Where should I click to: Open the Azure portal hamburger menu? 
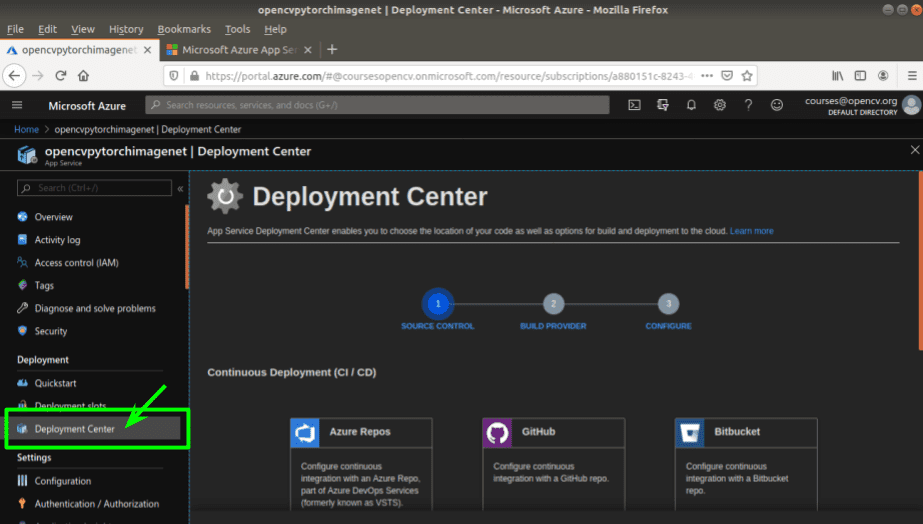(x=17, y=105)
